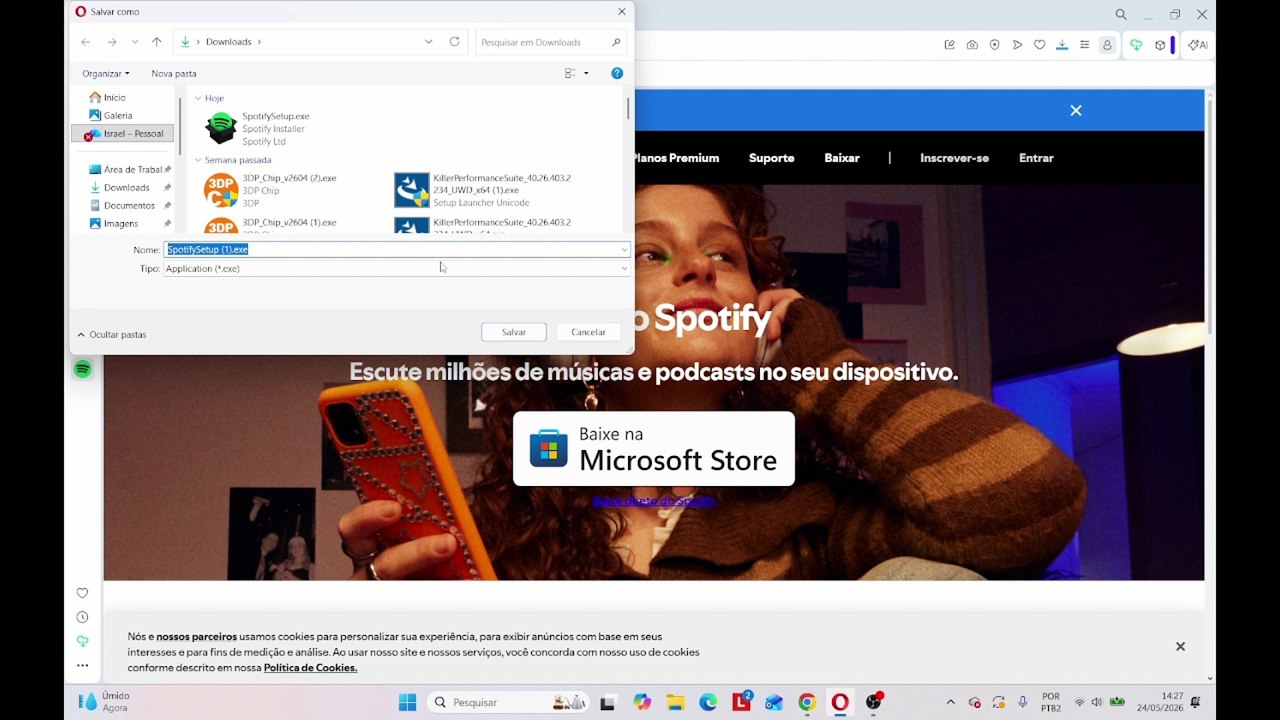
Task: Open Spotify in Opera sidebar
Action: [83, 369]
